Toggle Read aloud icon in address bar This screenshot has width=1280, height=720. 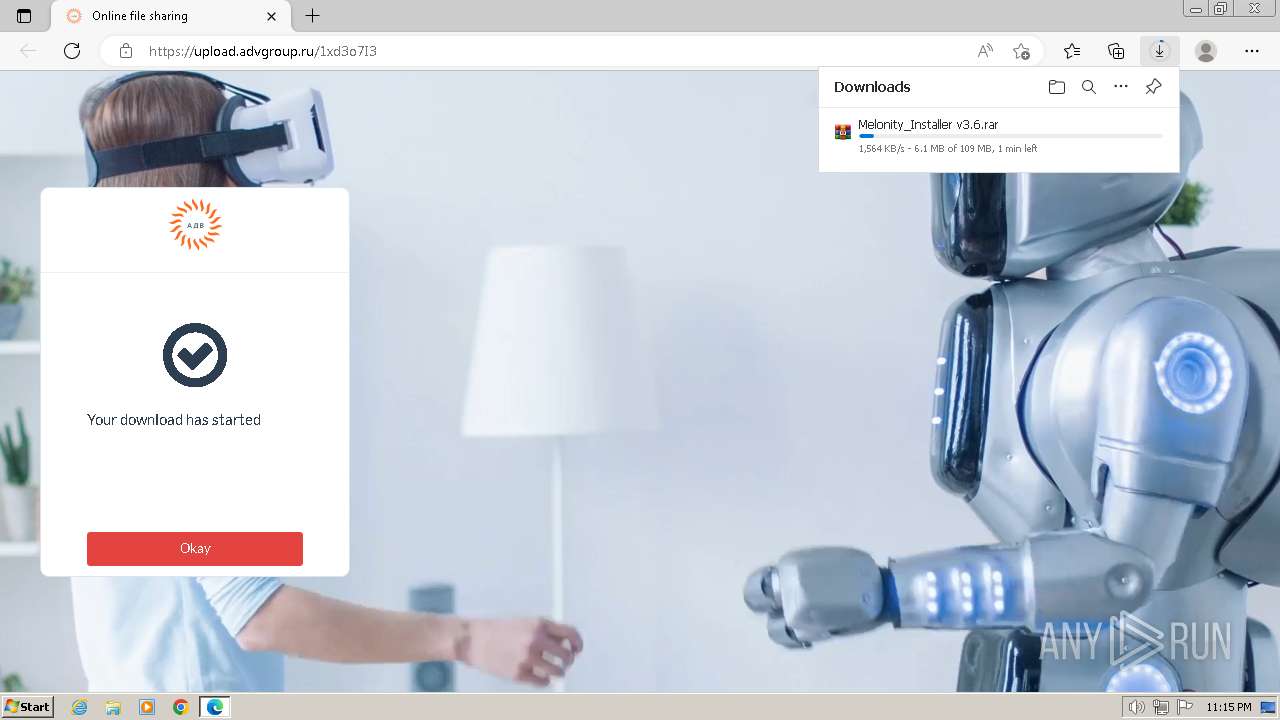click(985, 51)
